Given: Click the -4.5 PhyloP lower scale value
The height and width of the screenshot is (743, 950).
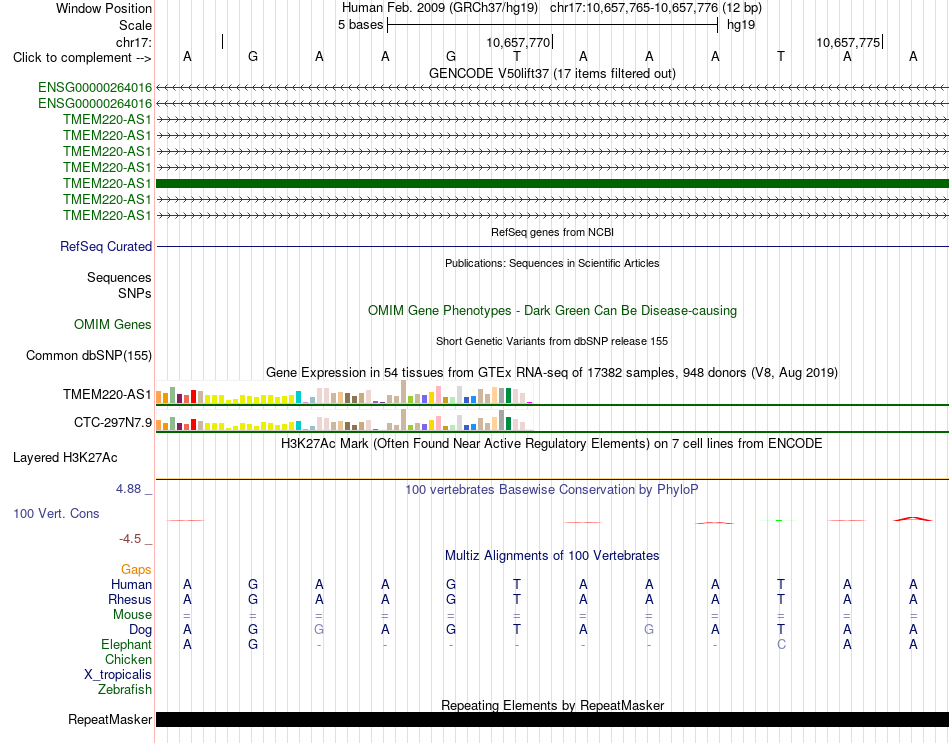Looking at the screenshot, I should click(x=130, y=539).
